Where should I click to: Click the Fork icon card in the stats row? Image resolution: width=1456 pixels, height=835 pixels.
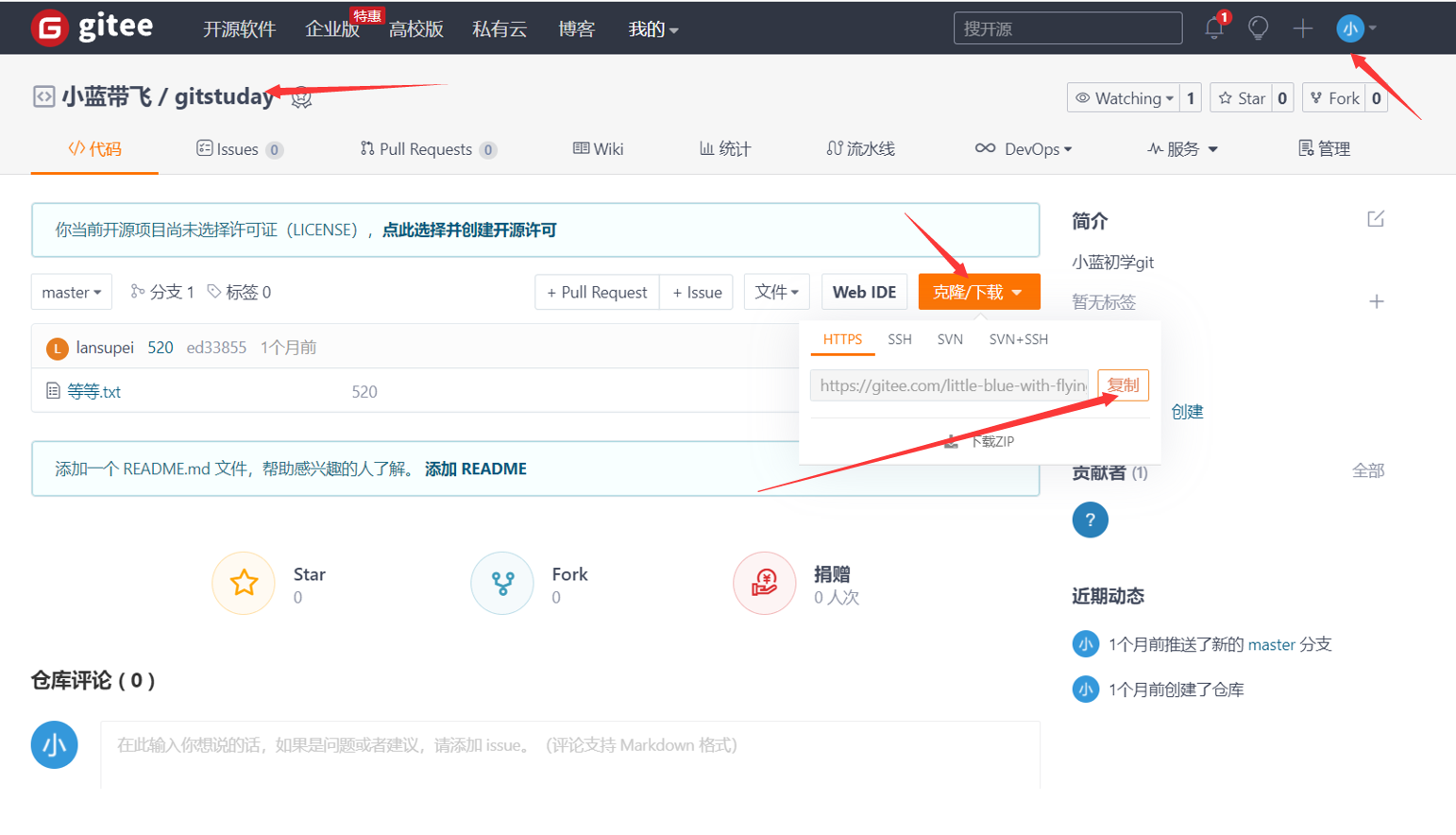tap(502, 583)
